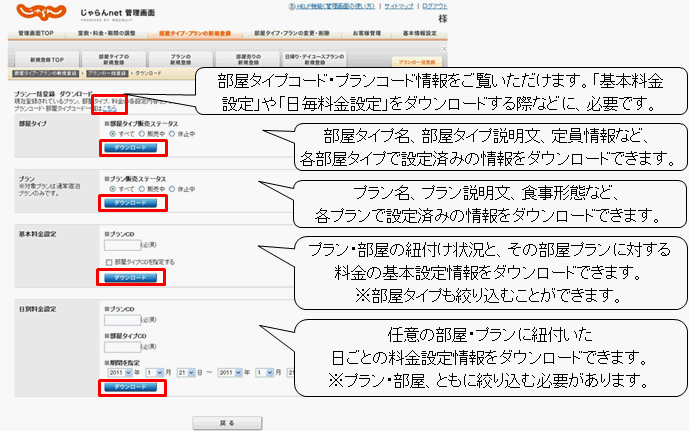This screenshot has height=431, width=689.
Task: Open 室数・料金・期間の調整 tab
Action: 107,33
